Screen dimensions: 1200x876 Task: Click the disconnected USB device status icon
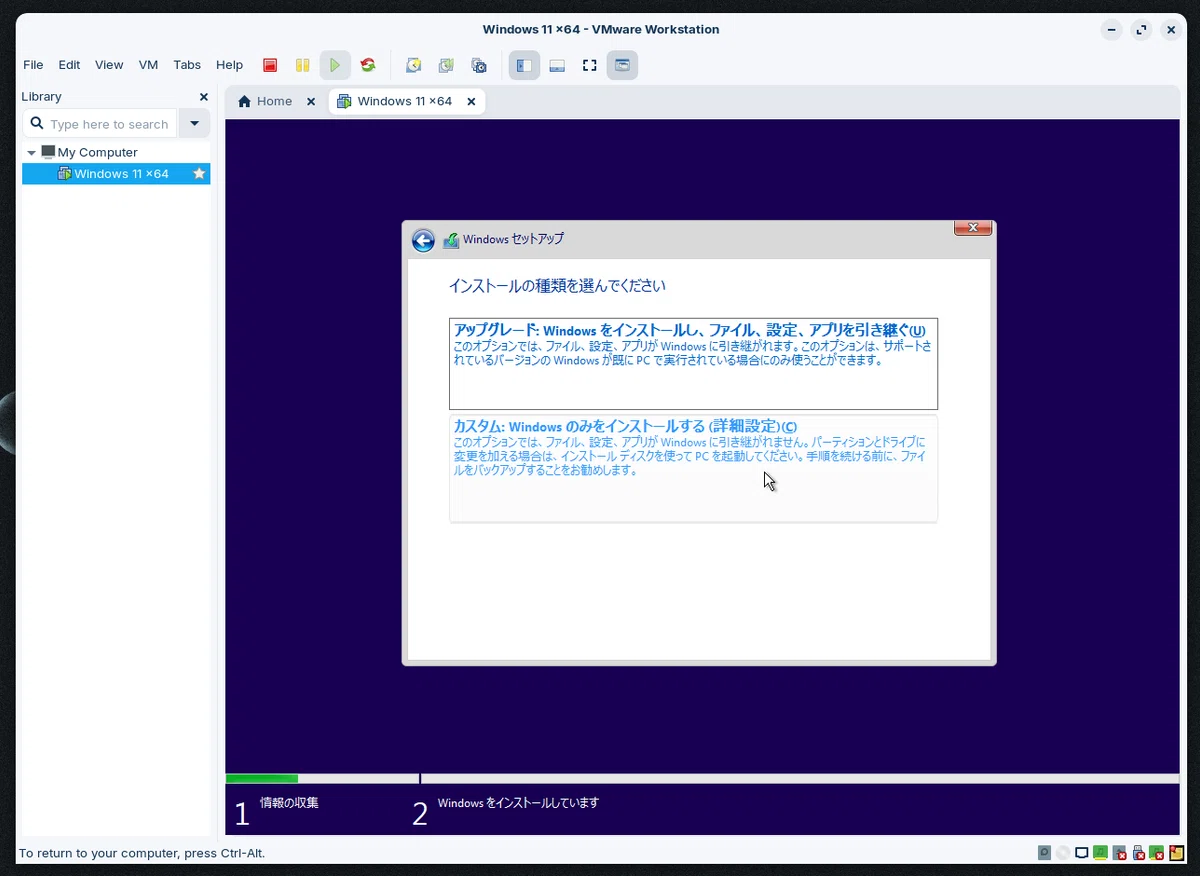tap(1138, 853)
